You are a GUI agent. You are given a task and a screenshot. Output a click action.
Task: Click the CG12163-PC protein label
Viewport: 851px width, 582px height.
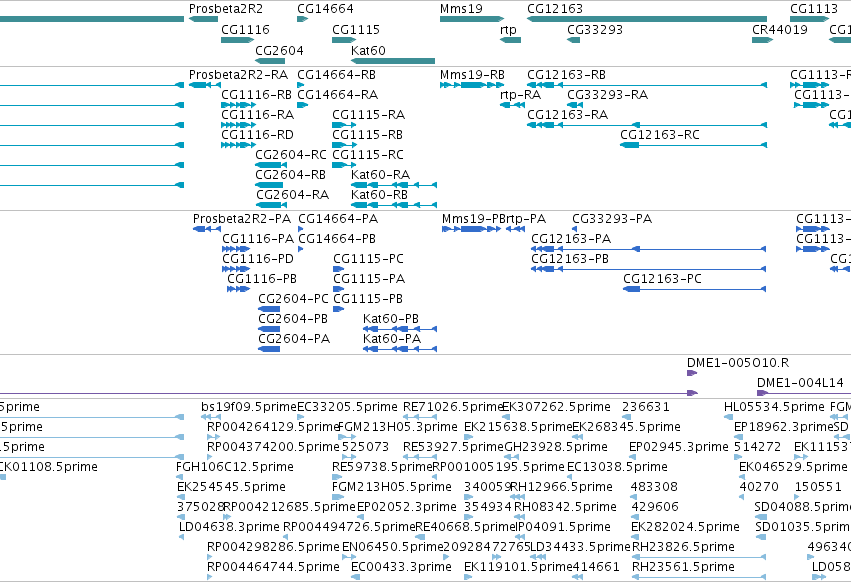click(x=662, y=279)
